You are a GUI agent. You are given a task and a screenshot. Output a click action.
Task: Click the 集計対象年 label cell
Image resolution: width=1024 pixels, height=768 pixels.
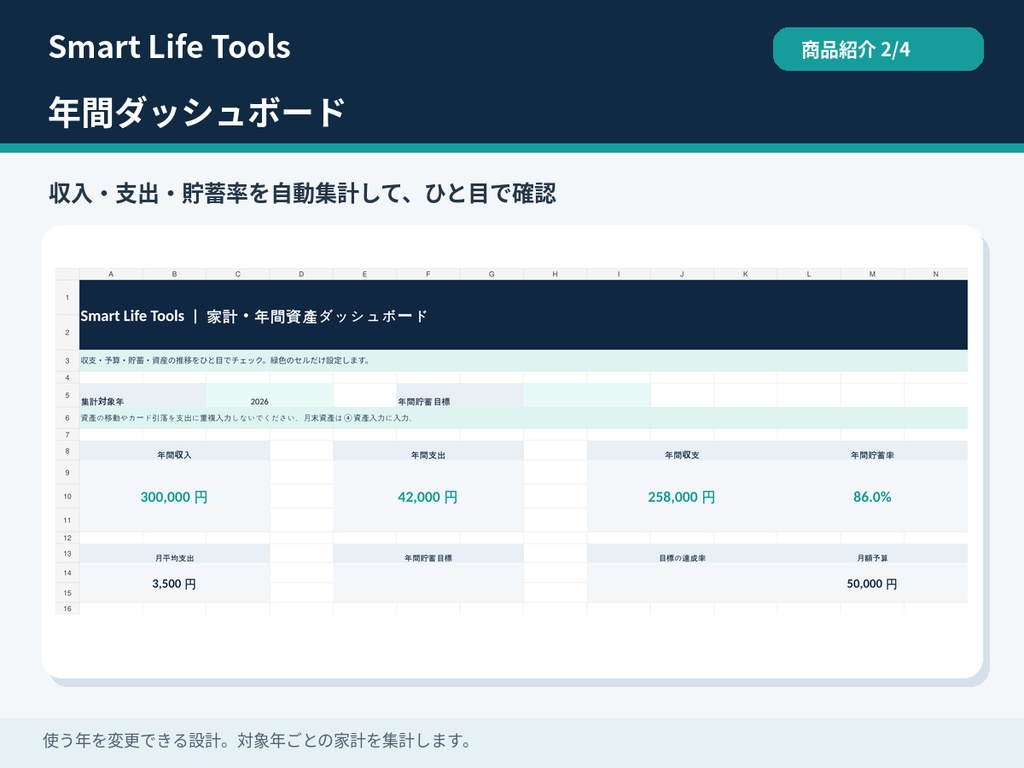pyautogui.click(x=142, y=396)
